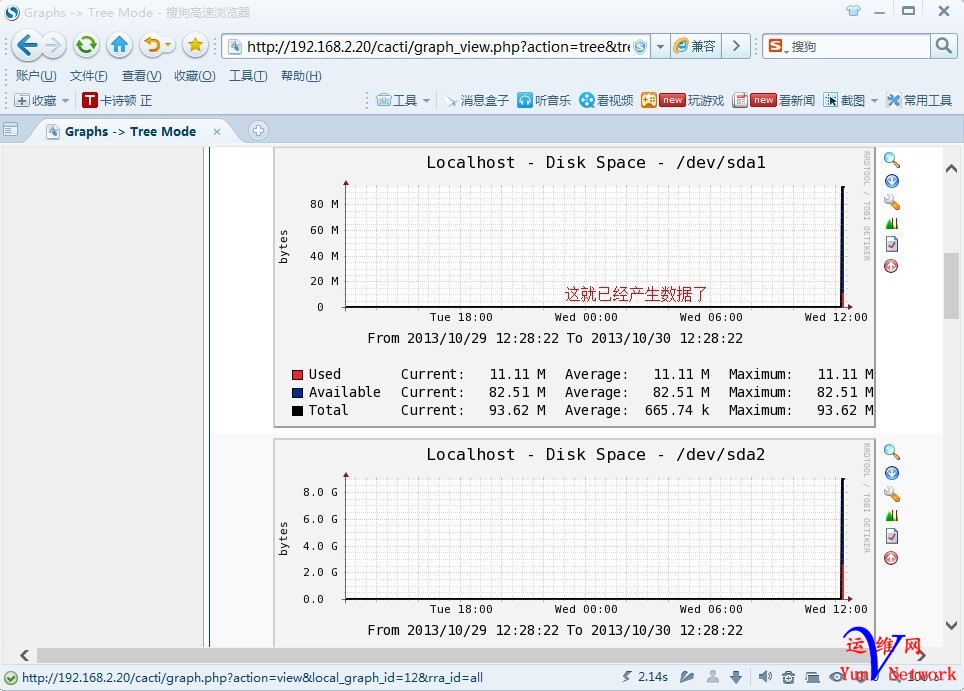This screenshot has width=964, height=691.
Task: Toggle the browser sound mute icon
Action: click(x=765, y=677)
